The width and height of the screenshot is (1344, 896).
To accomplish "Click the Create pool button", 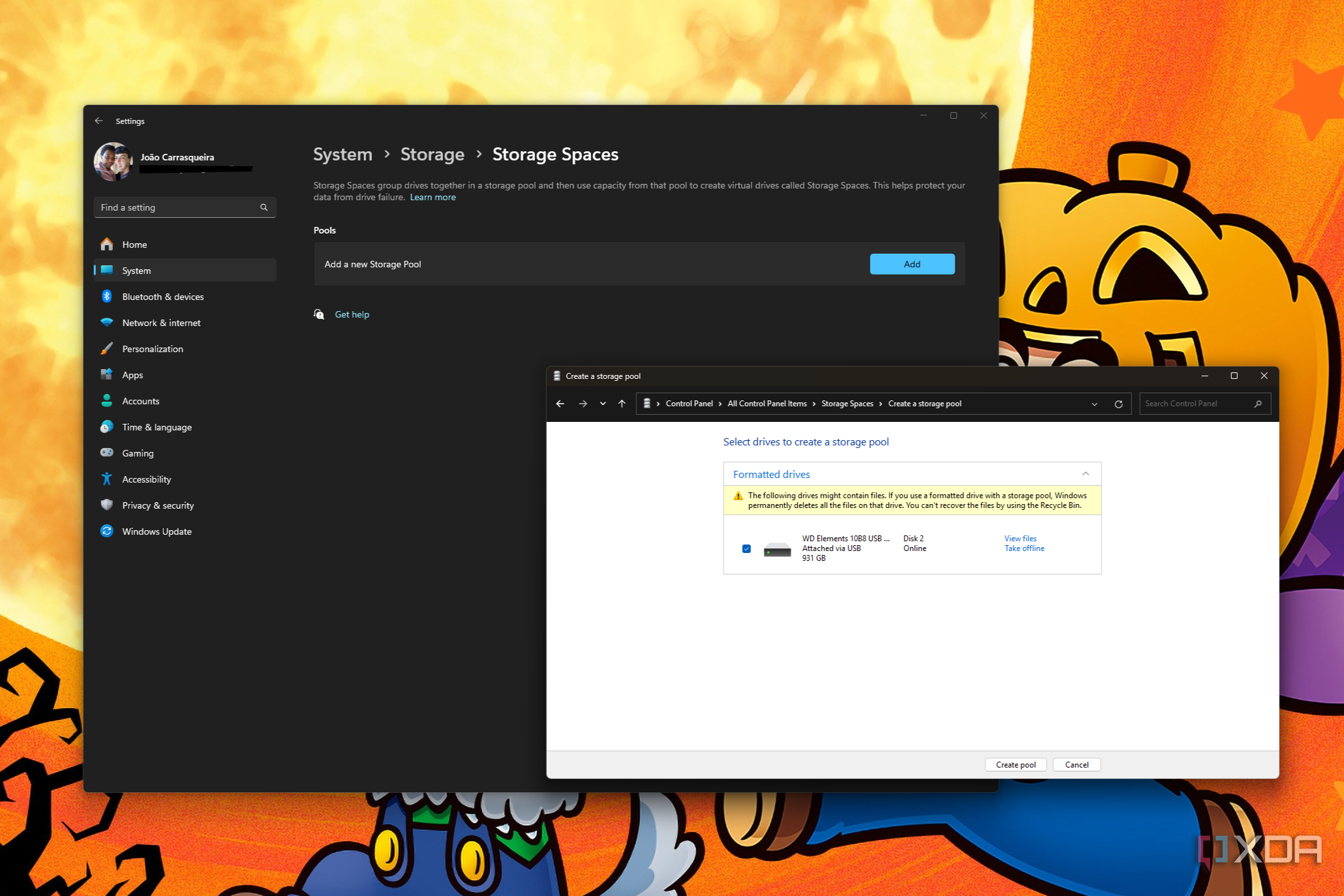I will coord(1015,764).
